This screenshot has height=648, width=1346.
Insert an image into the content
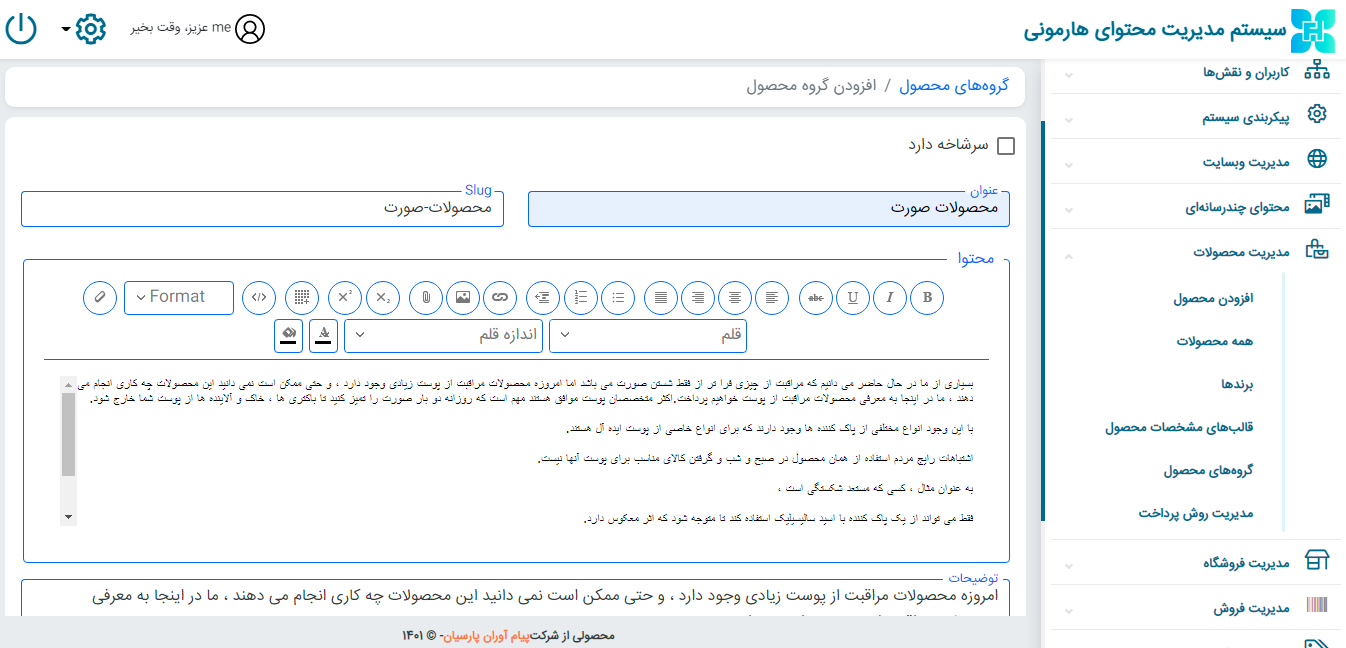[x=462, y=297]
